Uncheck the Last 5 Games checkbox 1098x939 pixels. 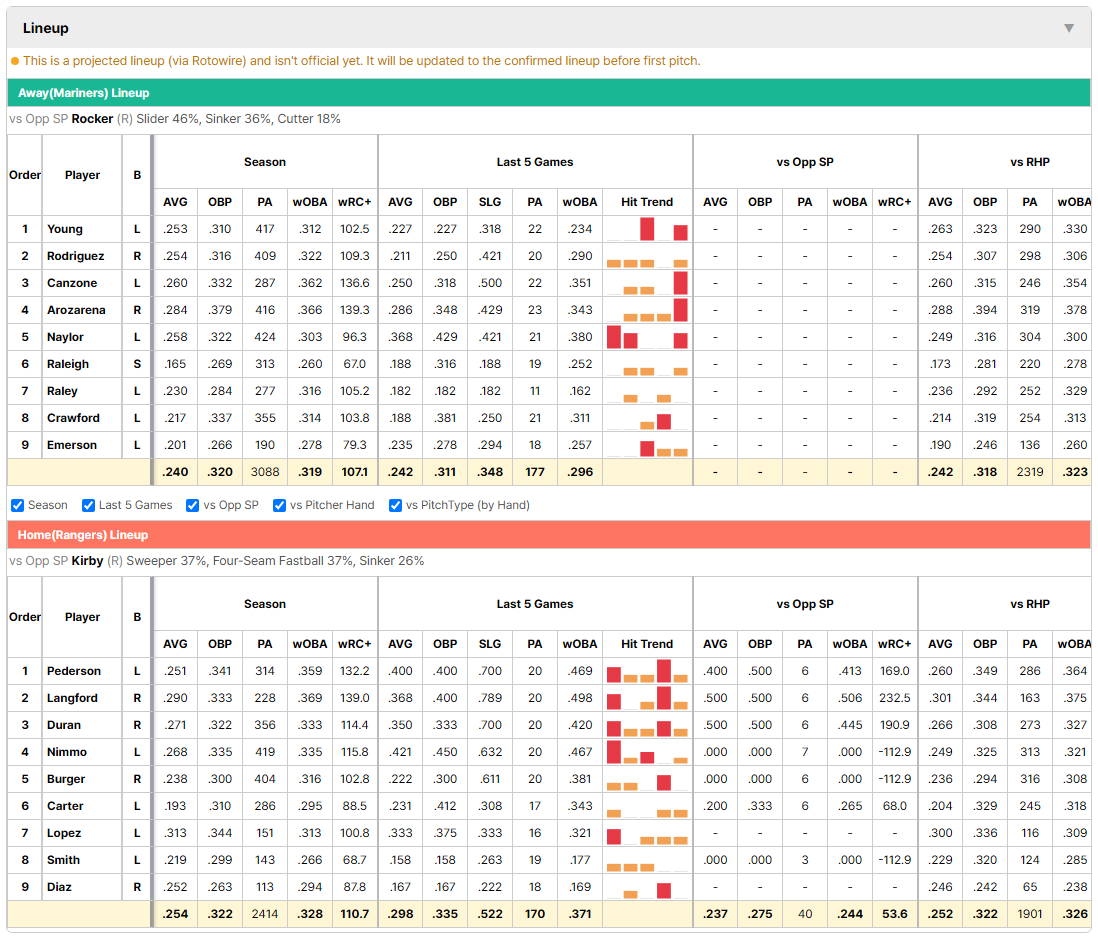coord(88,505)
